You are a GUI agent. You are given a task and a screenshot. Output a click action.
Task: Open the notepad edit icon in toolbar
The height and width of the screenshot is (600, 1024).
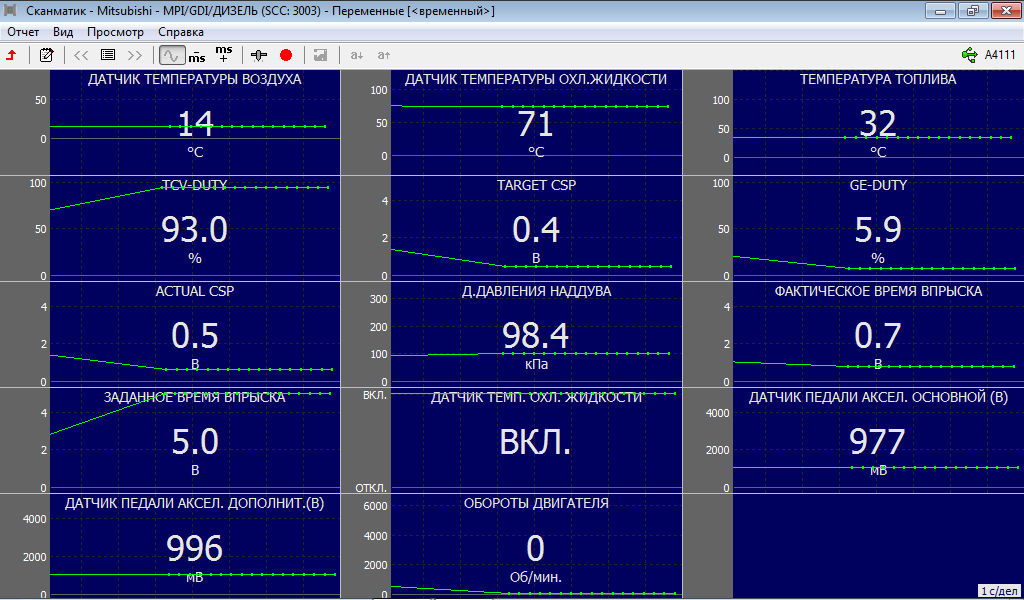[x=46, y=55]
